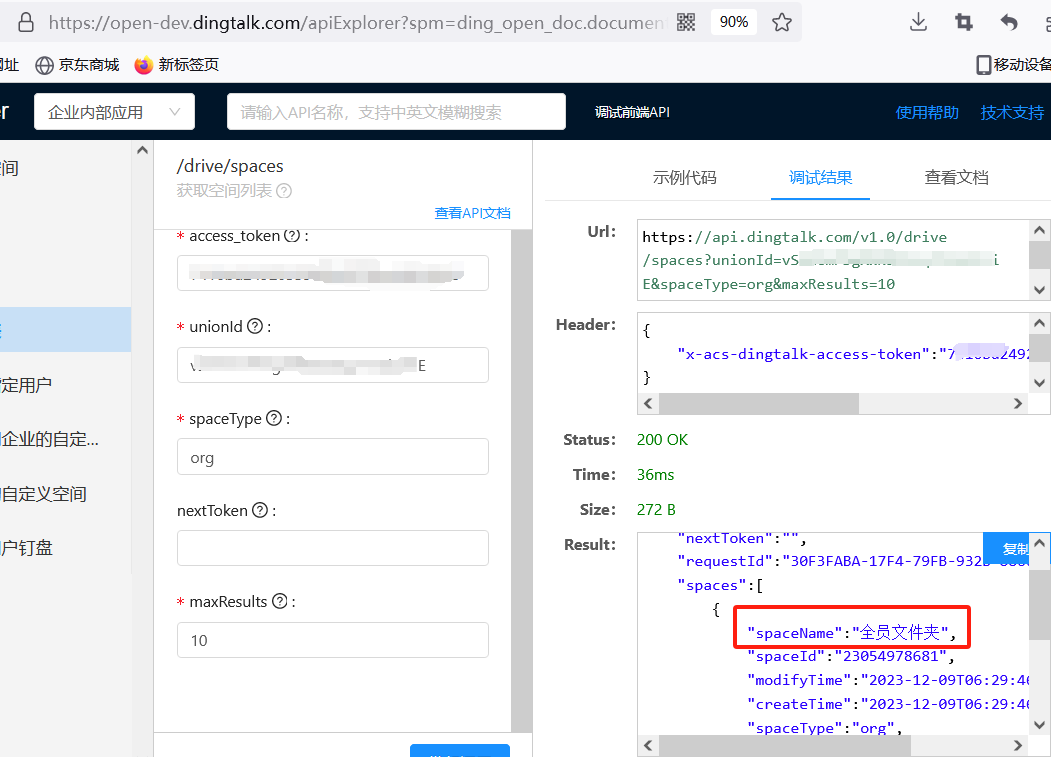Open 使用帮助 link
Screen dimensions: 1051x757
coord(927,112)
